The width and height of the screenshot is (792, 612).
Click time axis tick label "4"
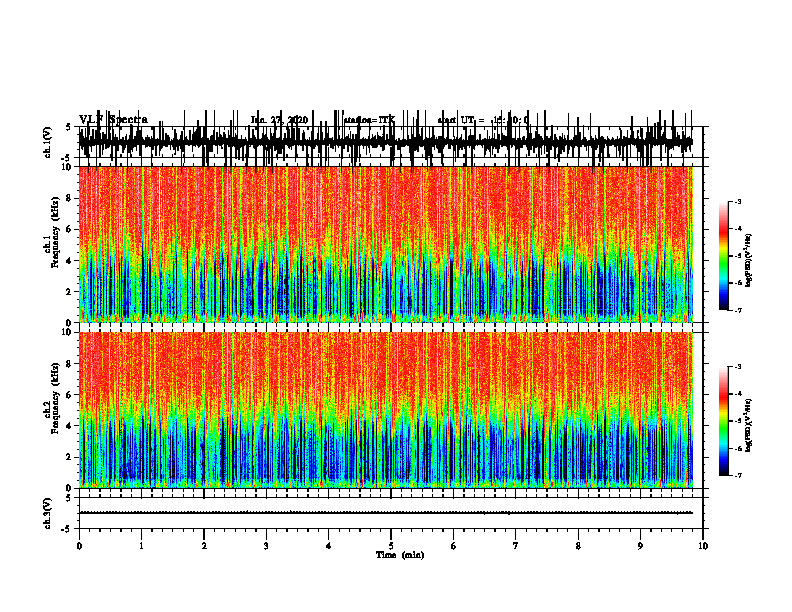point(329,546)
